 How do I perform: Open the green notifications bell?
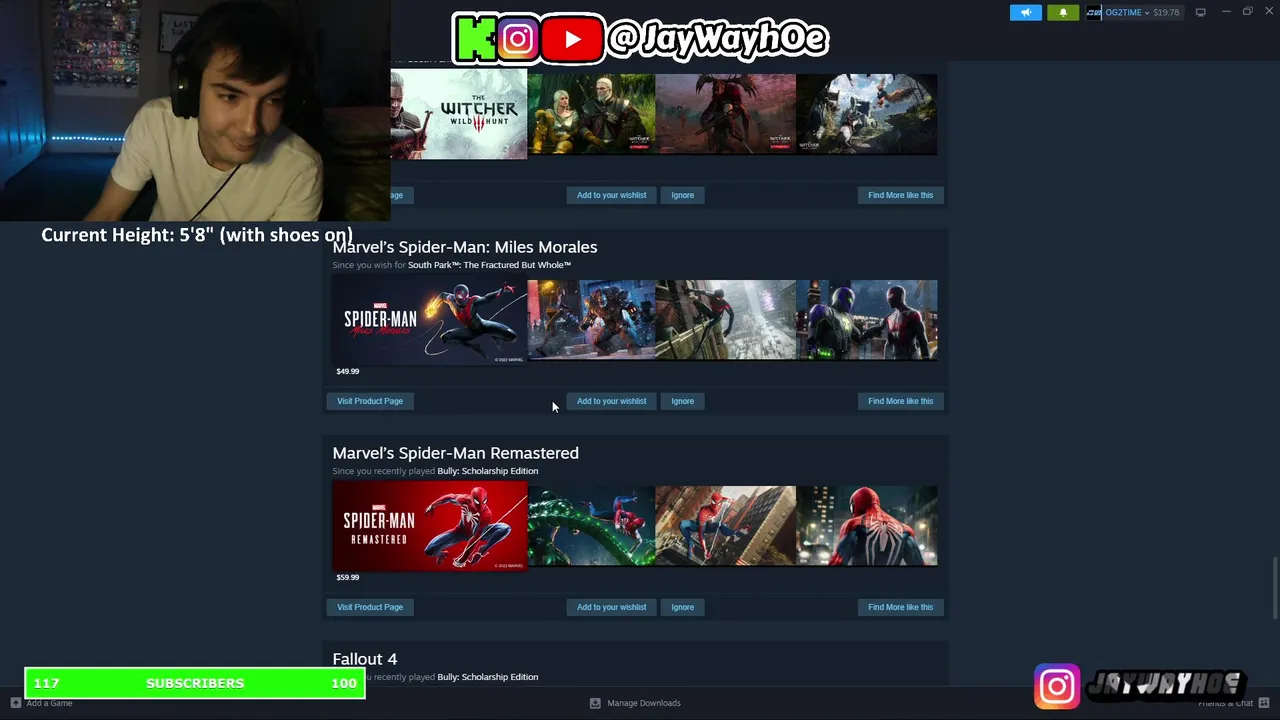tap(1062, 12)
